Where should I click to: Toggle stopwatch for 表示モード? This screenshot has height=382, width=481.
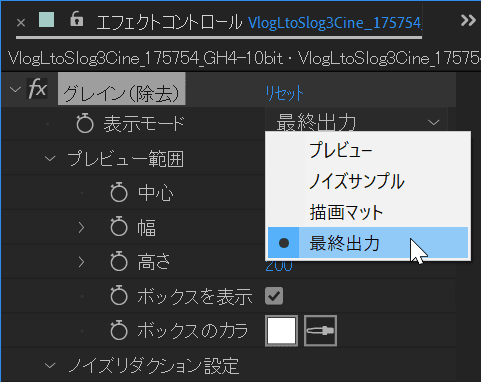point(85,124)
